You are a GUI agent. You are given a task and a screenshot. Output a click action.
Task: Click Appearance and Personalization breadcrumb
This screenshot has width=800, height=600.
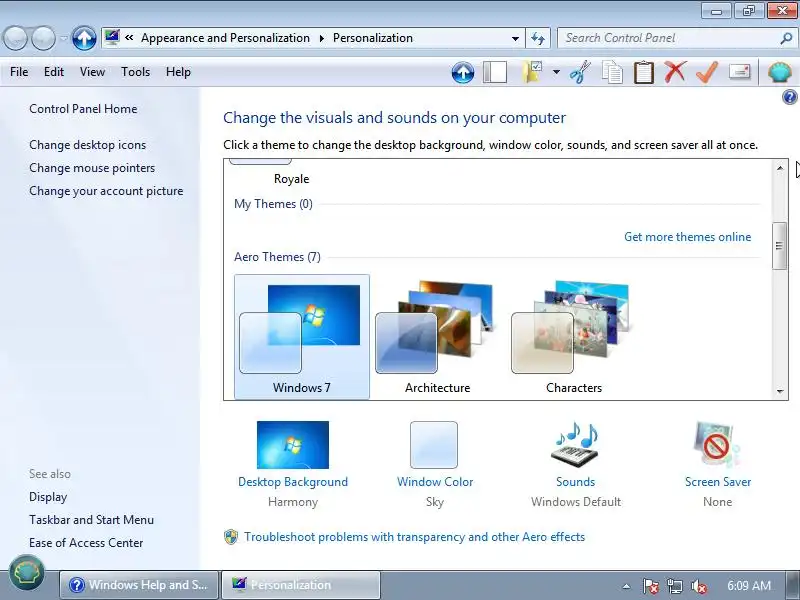point(225,38)
